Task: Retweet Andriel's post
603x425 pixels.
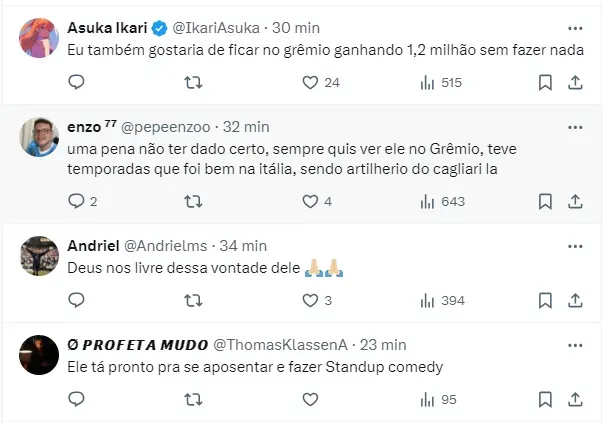Action: [193, 300]
